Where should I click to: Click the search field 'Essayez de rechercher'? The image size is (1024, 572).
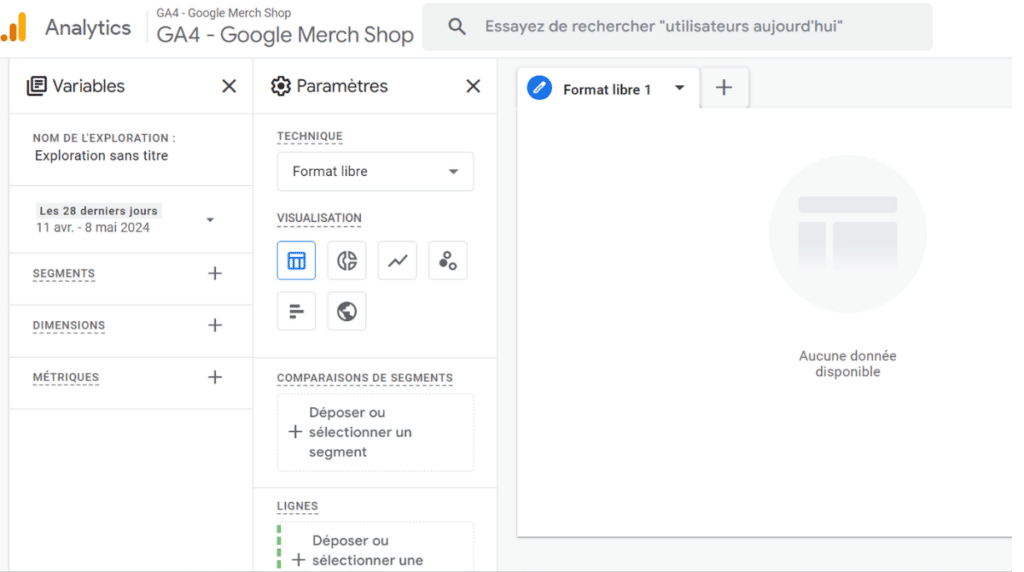677,27
